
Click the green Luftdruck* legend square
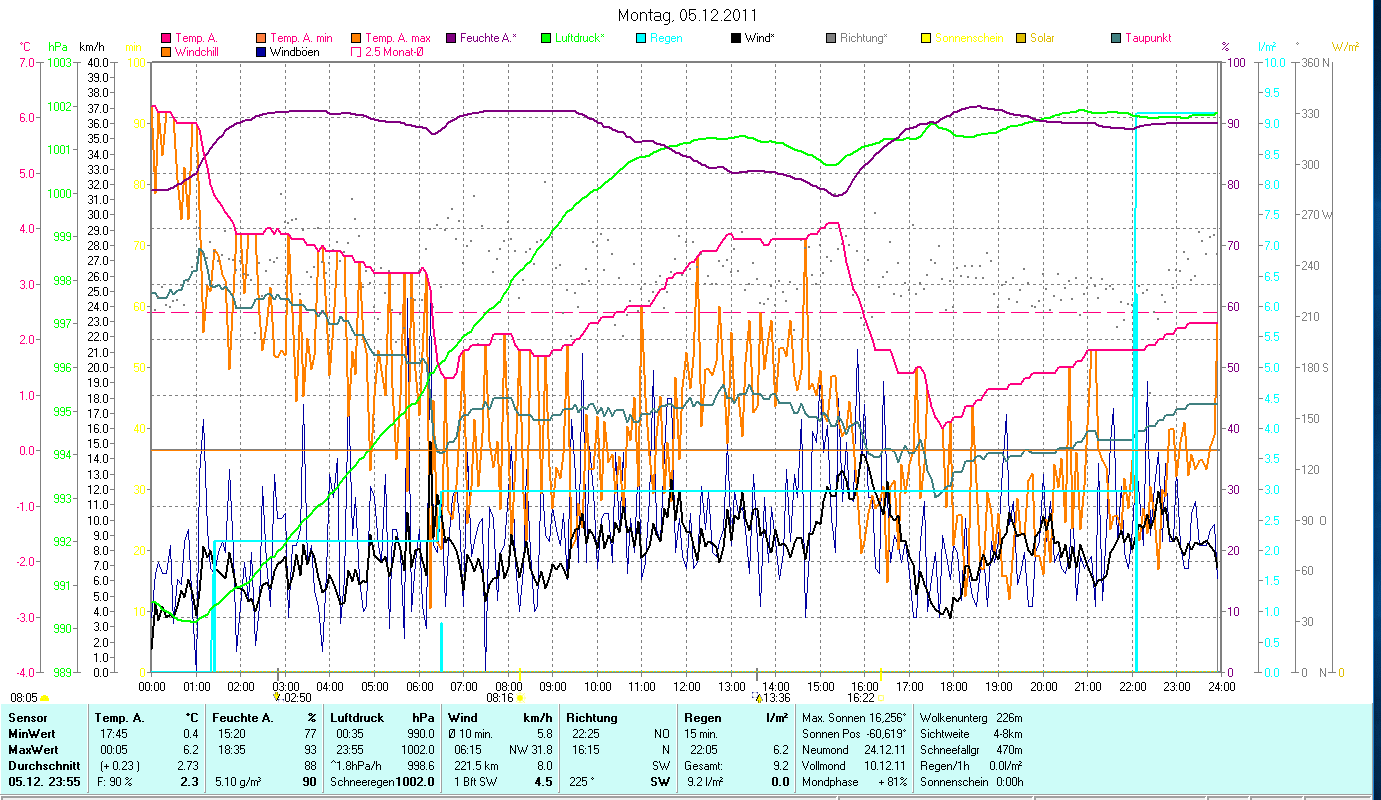click(x=546, y=39)
